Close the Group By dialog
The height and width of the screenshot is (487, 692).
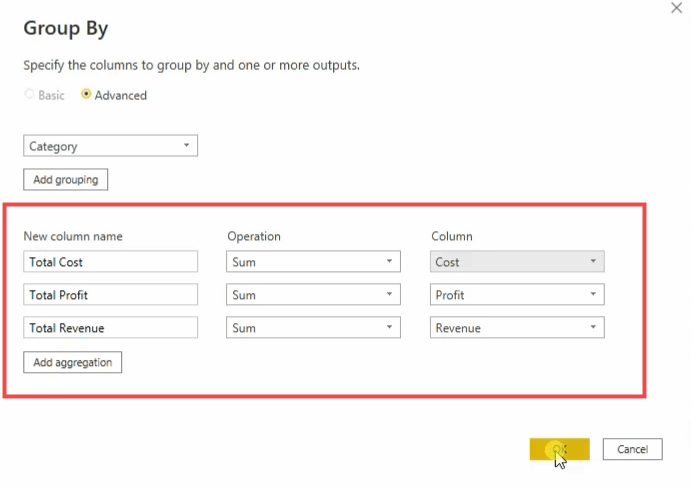676,8
